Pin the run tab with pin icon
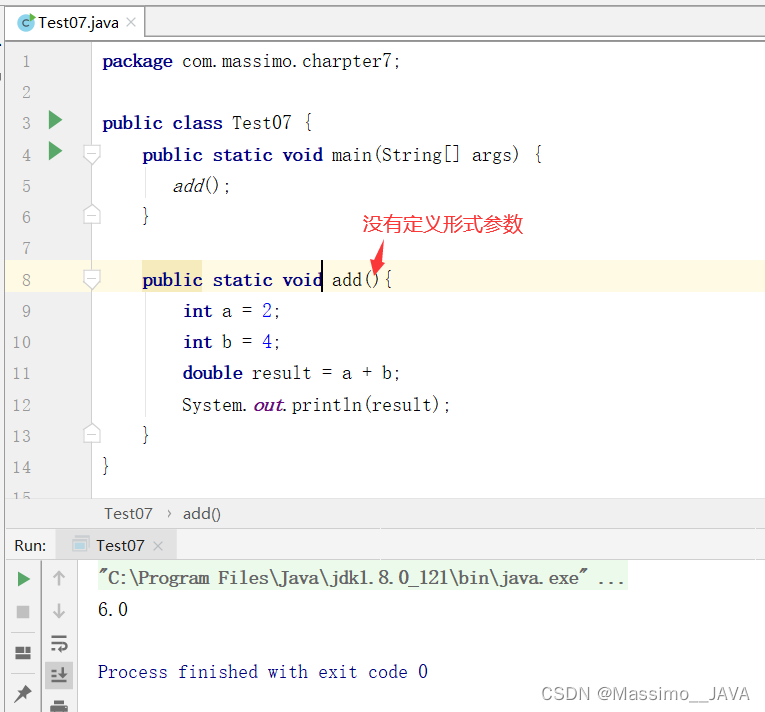 pyautogui.click(x=23, y=693)
